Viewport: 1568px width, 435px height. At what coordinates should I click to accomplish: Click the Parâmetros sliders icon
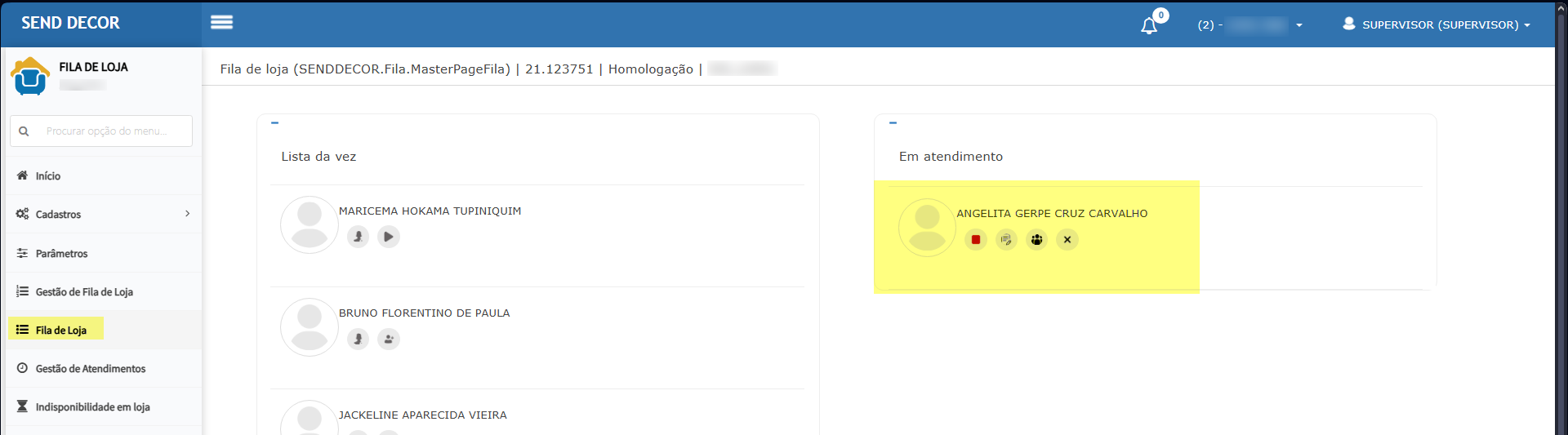click(22, 253)
